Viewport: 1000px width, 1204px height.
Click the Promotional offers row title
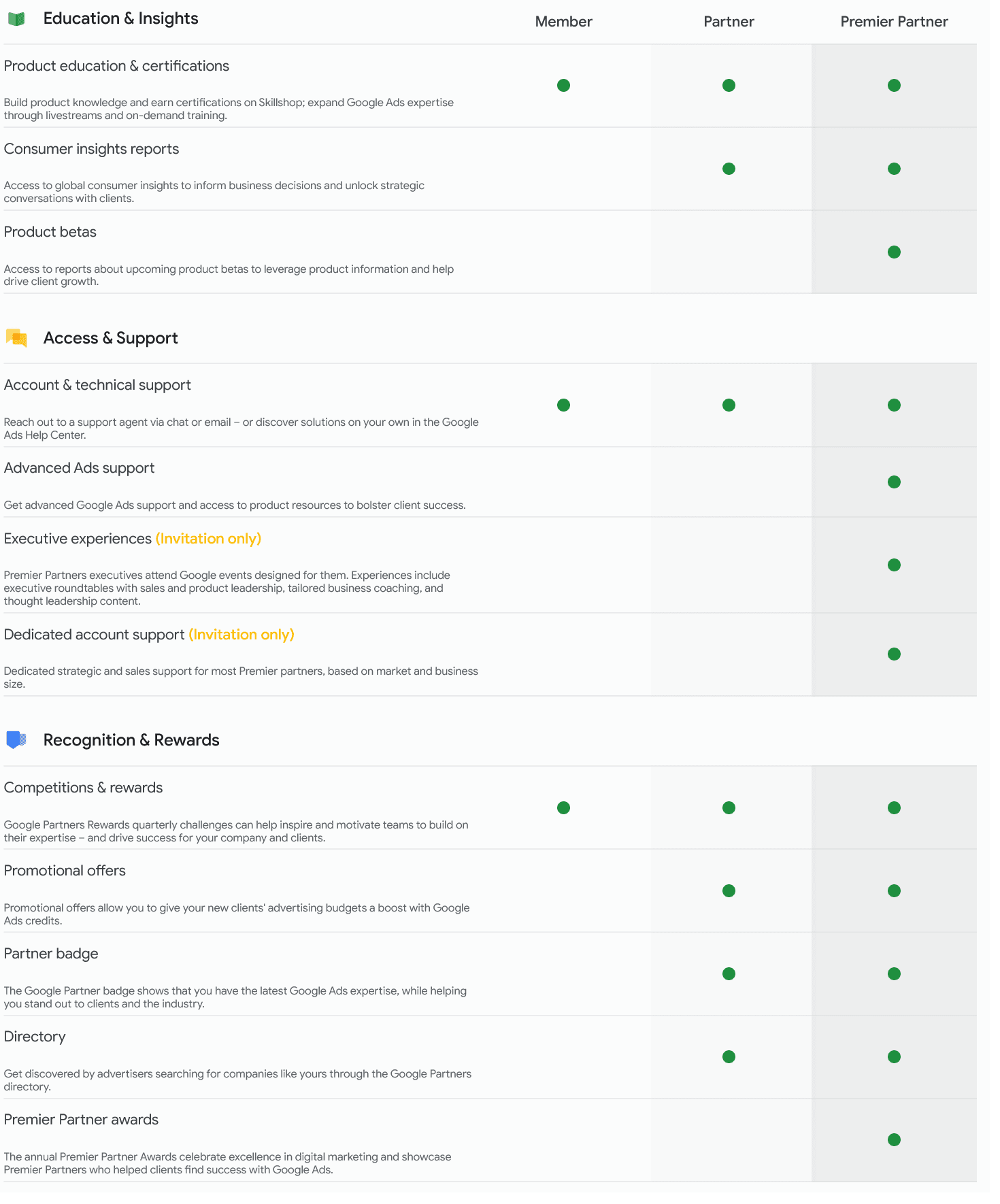[65, 871]
